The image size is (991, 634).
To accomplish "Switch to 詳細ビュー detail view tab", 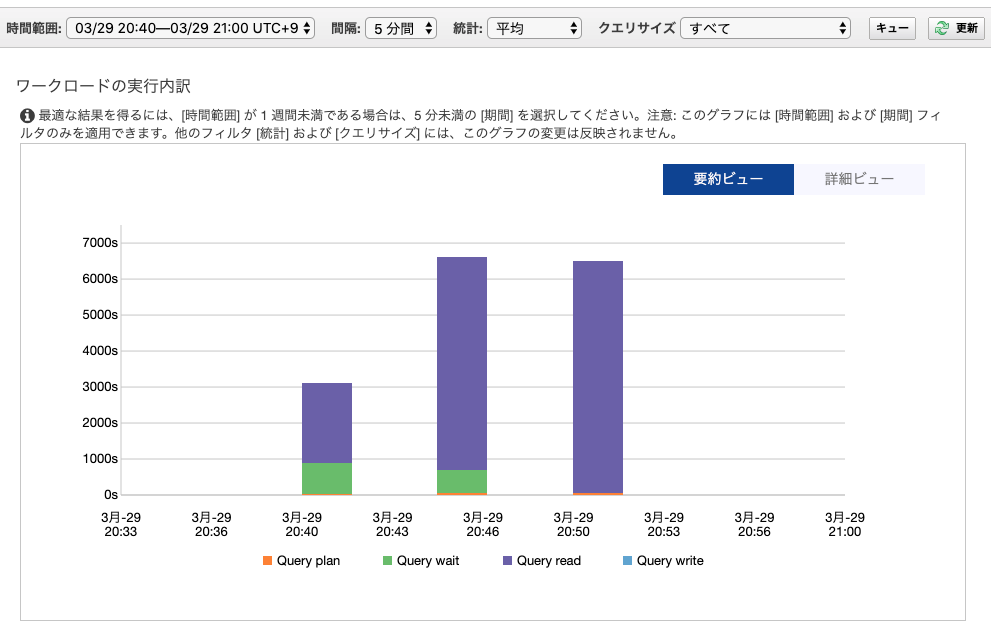I will (x=859, y=179).
